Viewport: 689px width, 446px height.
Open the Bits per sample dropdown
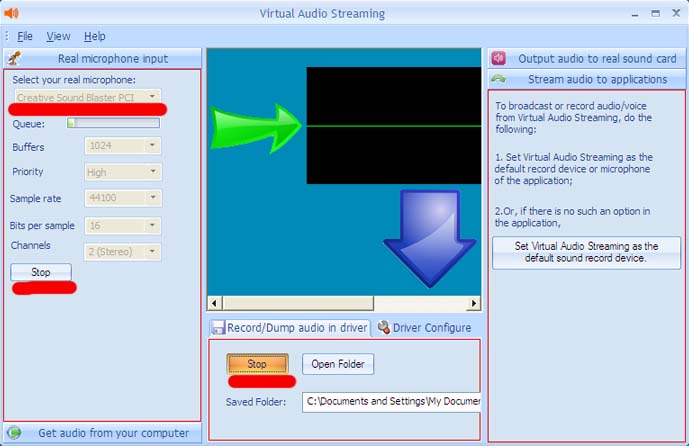[x=123, y=225]
